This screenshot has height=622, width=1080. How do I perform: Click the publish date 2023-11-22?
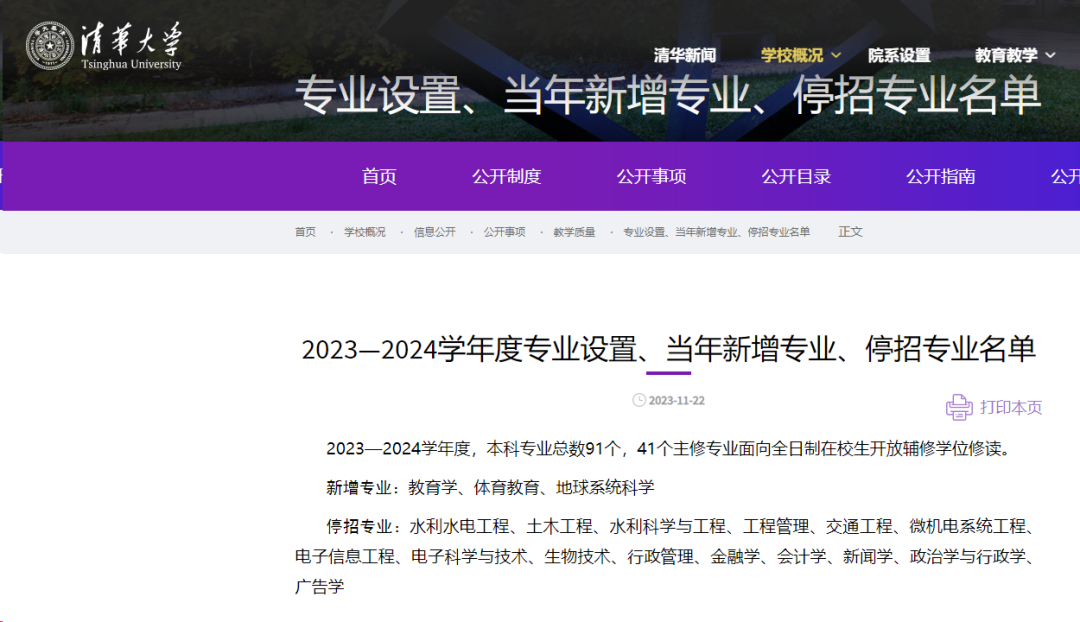(x=676, y=401)
